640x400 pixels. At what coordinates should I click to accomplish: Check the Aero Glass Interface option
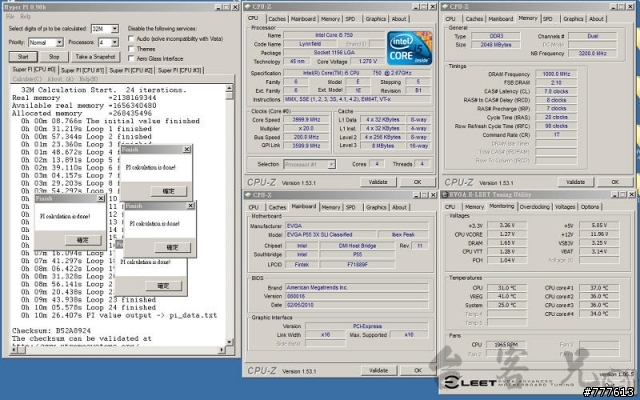click(130, 58)
